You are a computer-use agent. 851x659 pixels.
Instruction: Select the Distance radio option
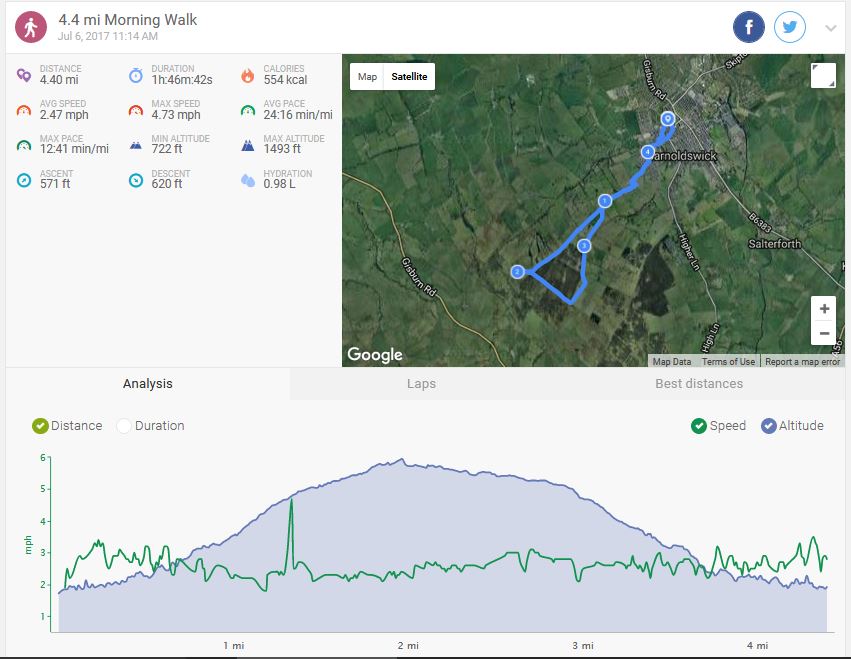pyautogui.click(x=41, y=426)
